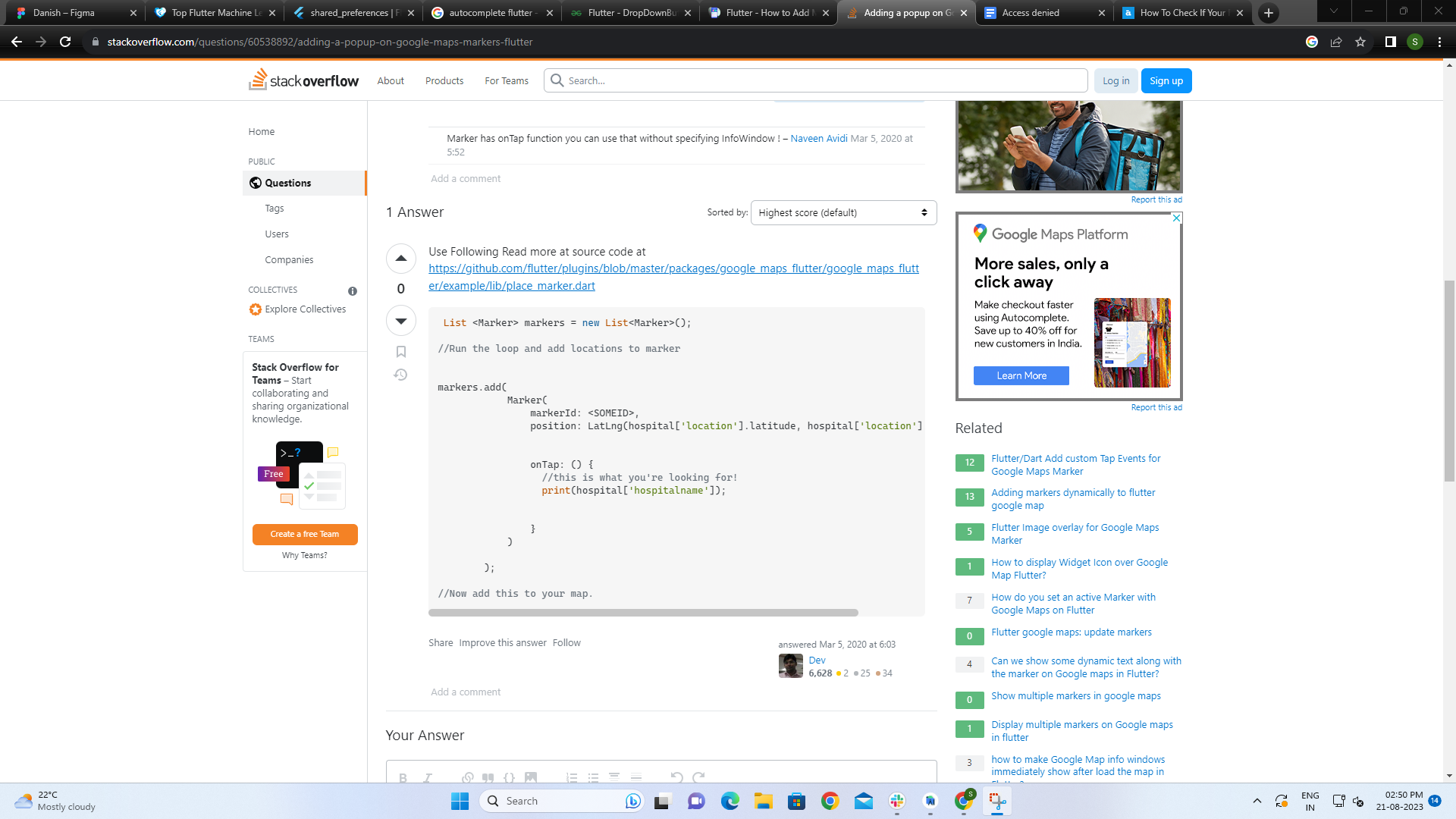Downvote the answer
Viewport: 1456px width, 819px height.
tap(400, 321)
